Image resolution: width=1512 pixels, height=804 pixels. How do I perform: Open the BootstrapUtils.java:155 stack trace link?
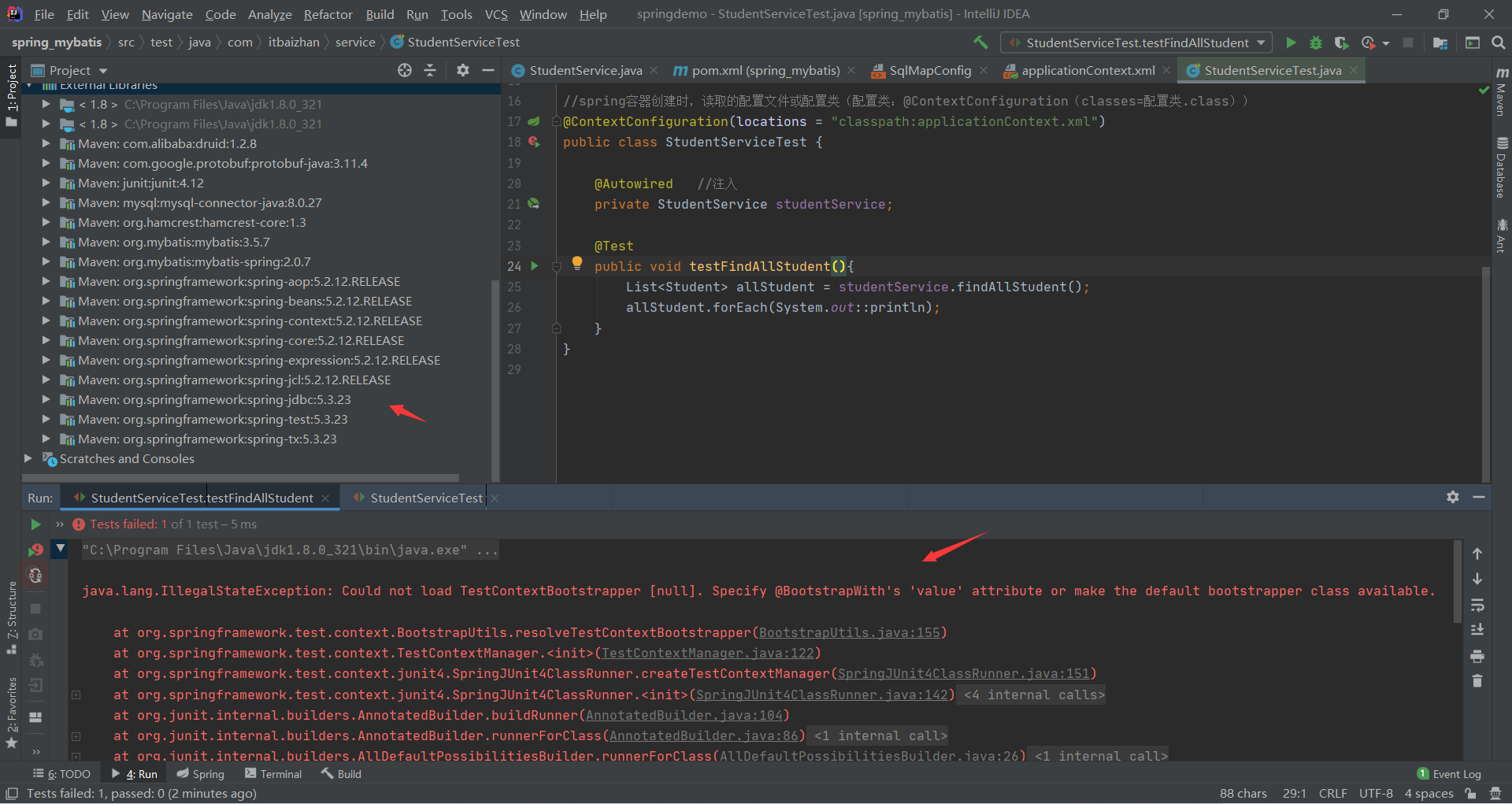click(x=850, y=632)
